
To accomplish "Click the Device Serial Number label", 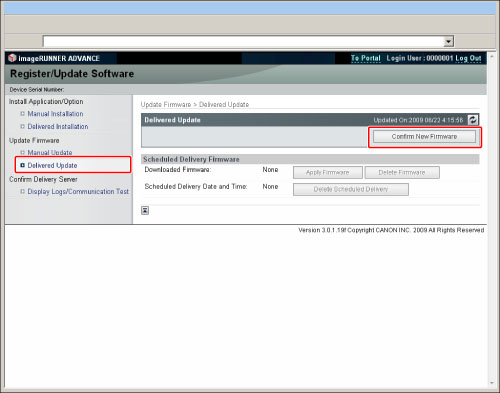I will pos(37,89).
